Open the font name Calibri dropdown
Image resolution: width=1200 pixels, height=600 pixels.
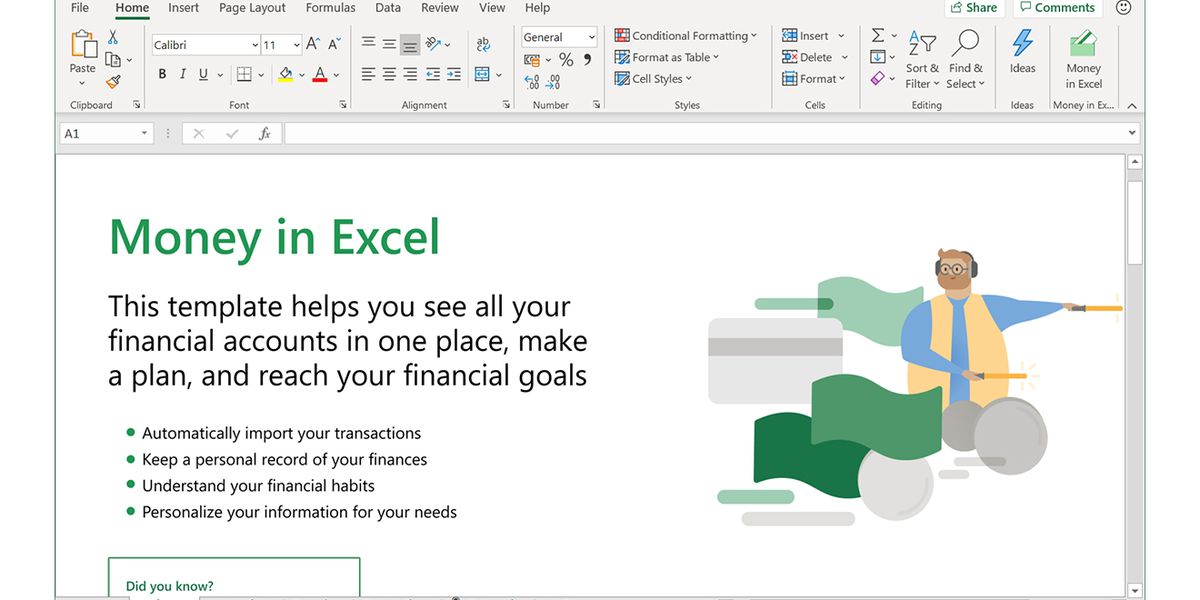[x=255, y=45]
